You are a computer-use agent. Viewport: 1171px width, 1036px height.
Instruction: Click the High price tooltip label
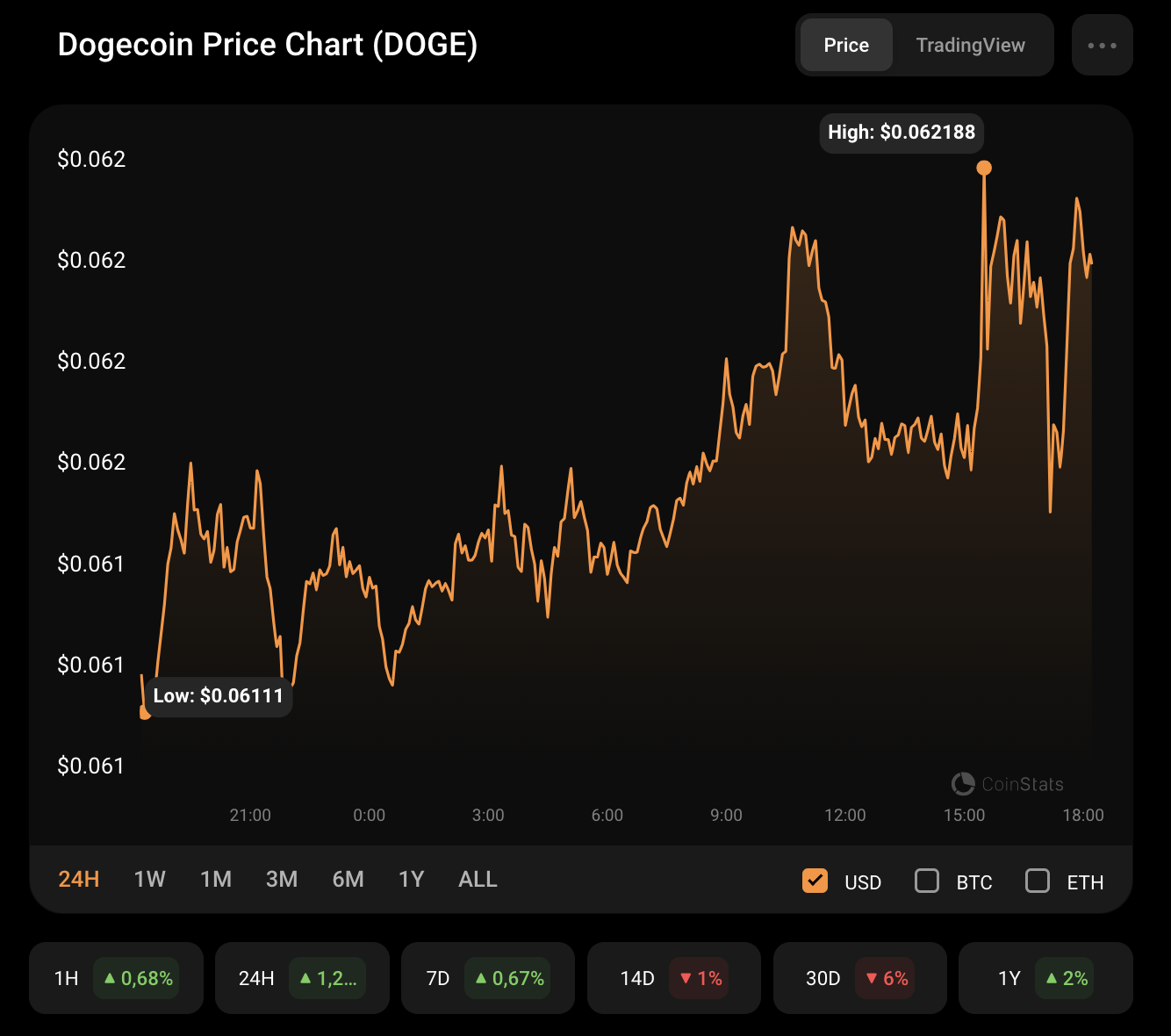click(x=902, y=133)
